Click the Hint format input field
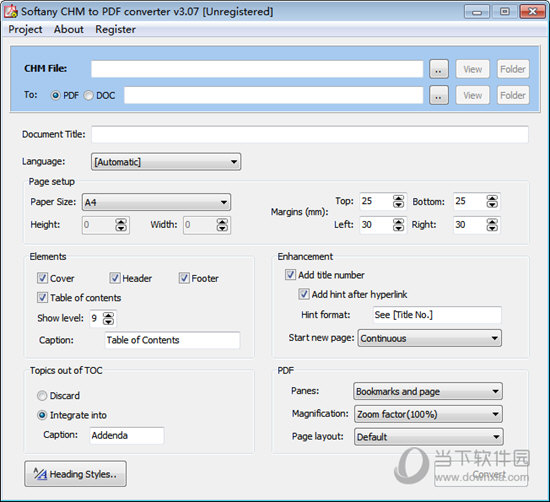The image size is (550, 502). tap(437, 315)
